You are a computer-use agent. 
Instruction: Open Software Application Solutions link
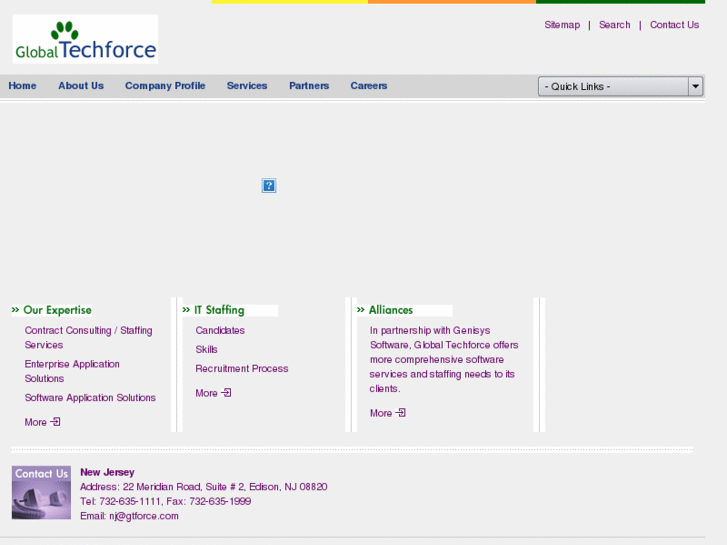(x=90, y=398)
